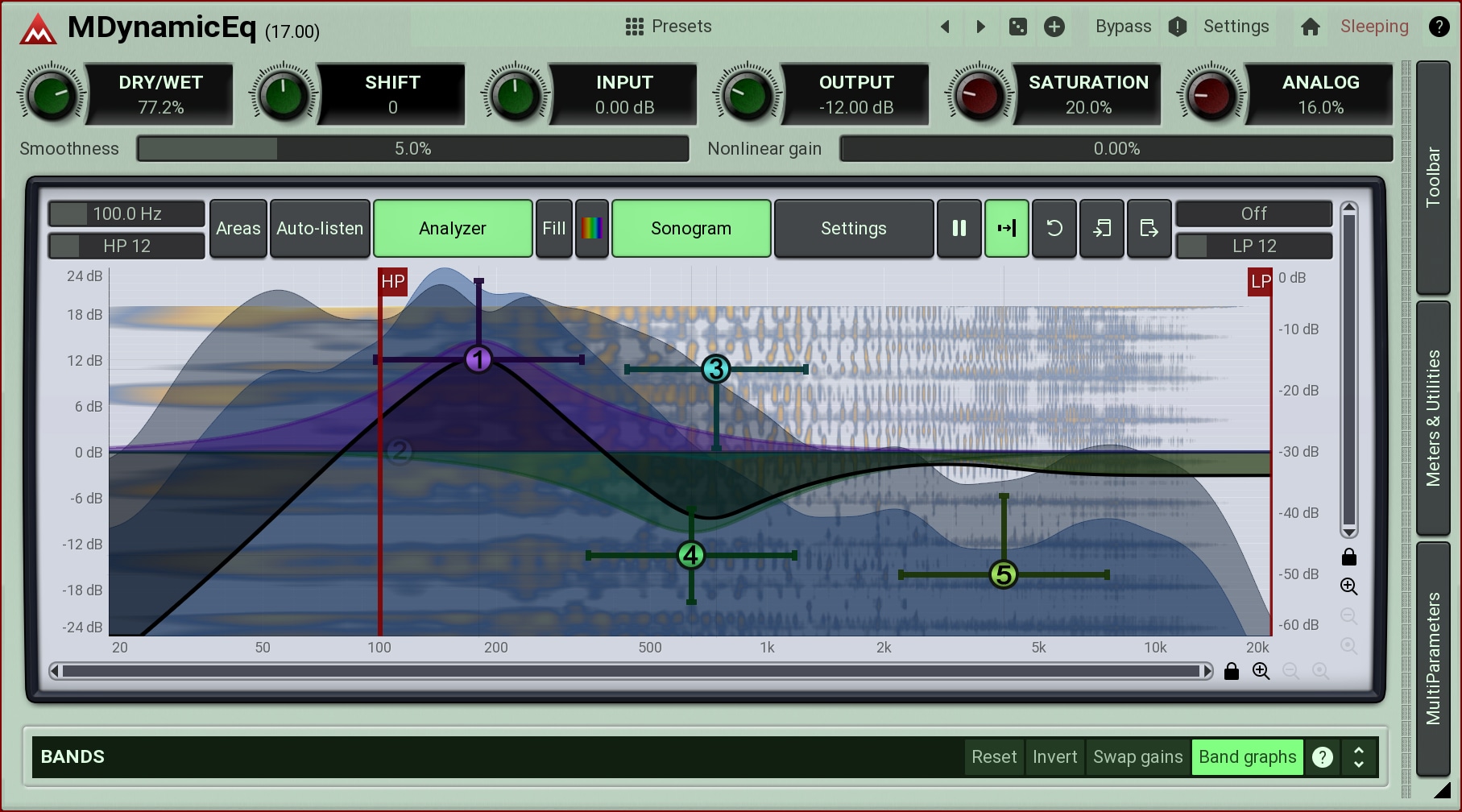Disable the Sonogram display
Viewport: 1462px width, 812px height.
tap(691, 229)
